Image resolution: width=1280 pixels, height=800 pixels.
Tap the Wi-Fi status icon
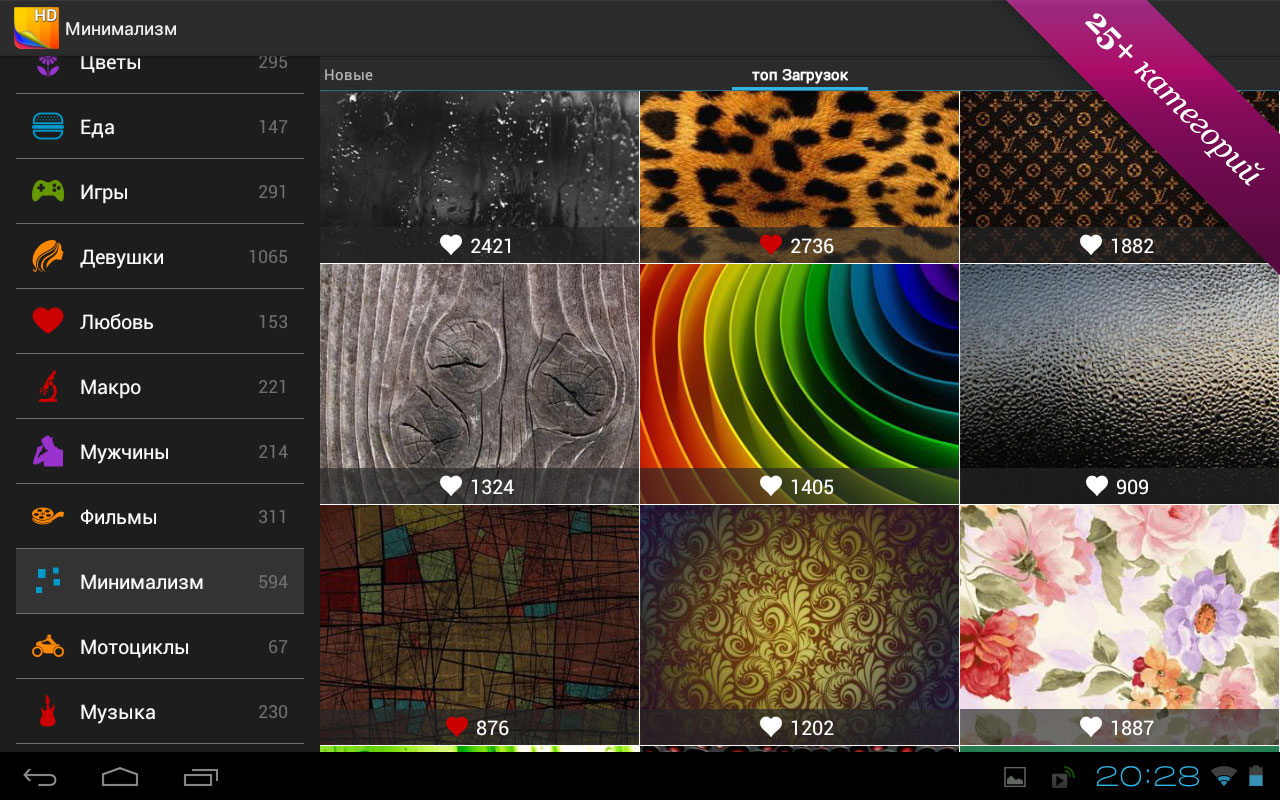click(1223, 776)
